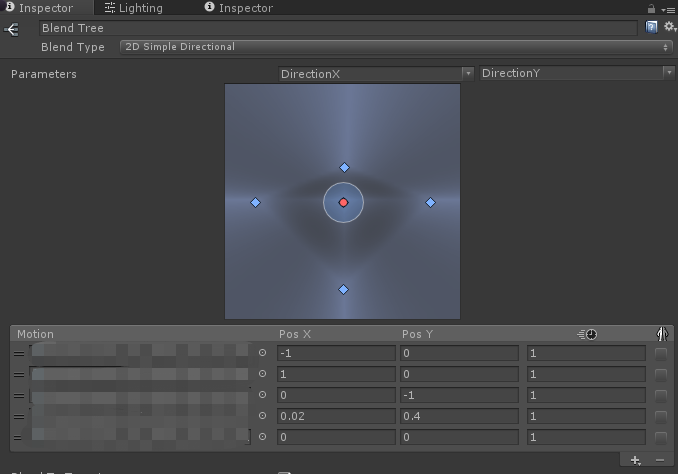Select the top blue motion diamond
678x474 pixels.
344,167
